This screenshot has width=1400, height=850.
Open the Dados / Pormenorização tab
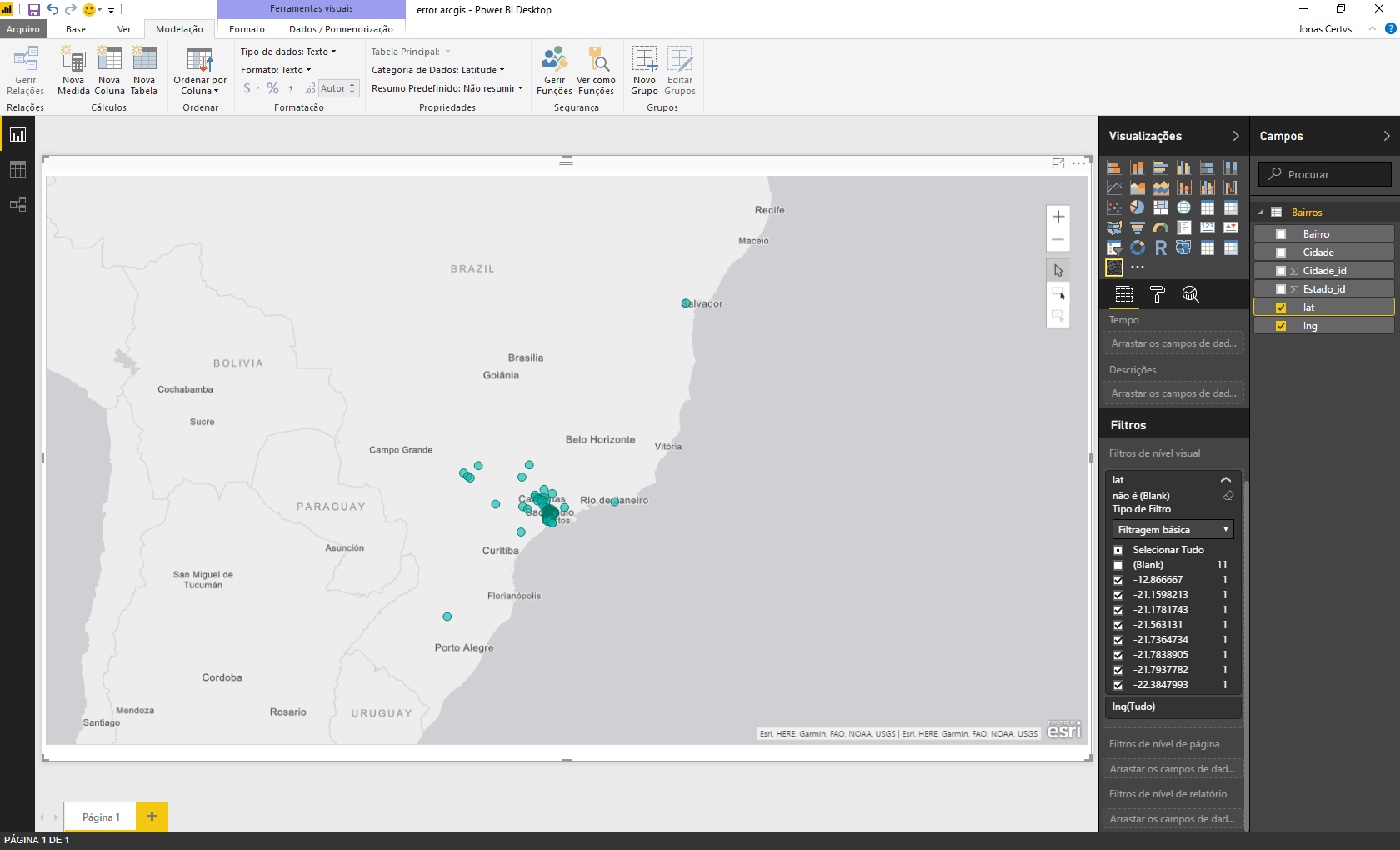341,29
